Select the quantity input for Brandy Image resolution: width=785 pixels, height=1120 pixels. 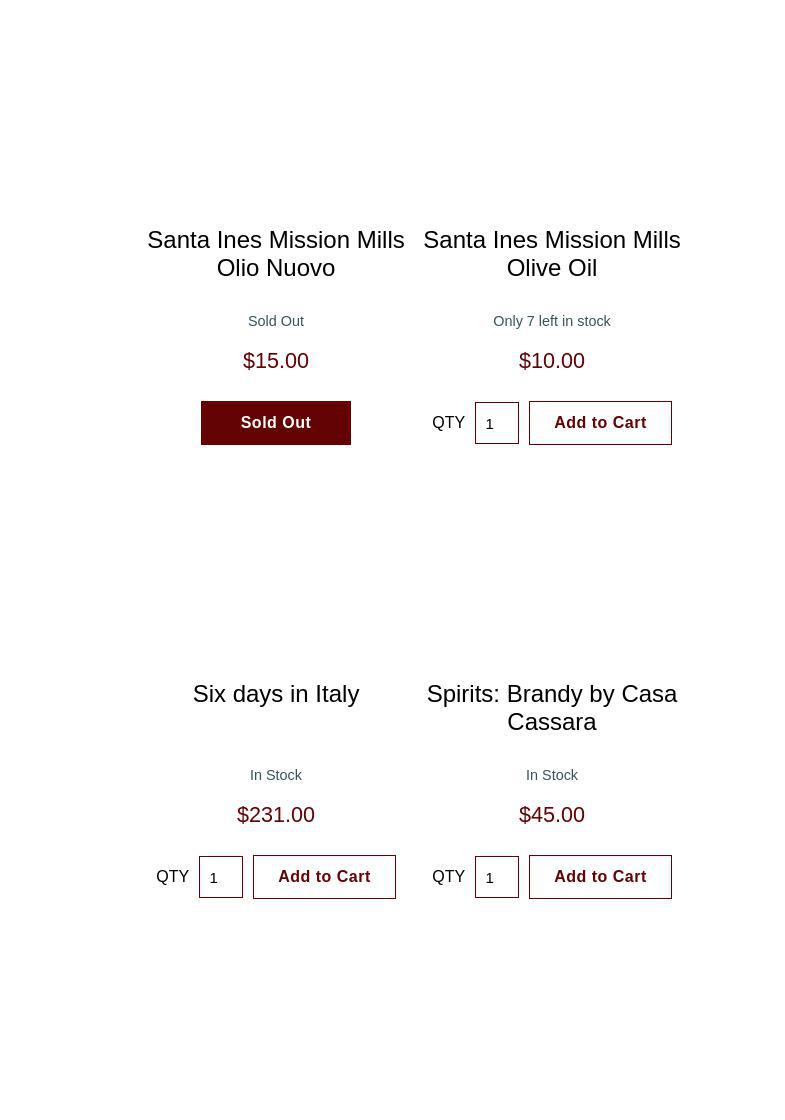point(497,877)
